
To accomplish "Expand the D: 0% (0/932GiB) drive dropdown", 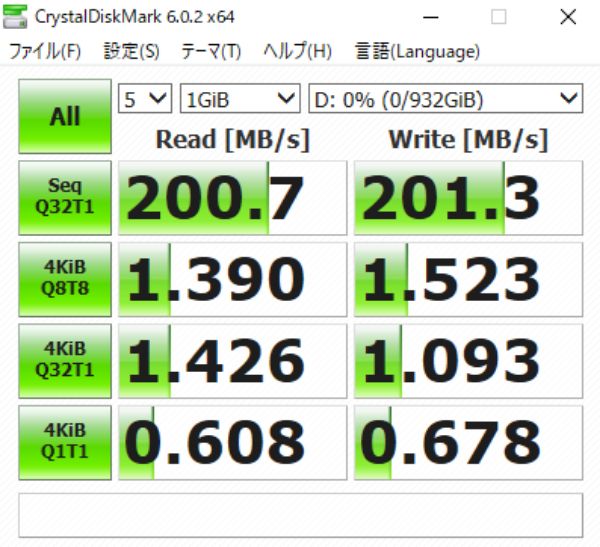I will point(446,98).
